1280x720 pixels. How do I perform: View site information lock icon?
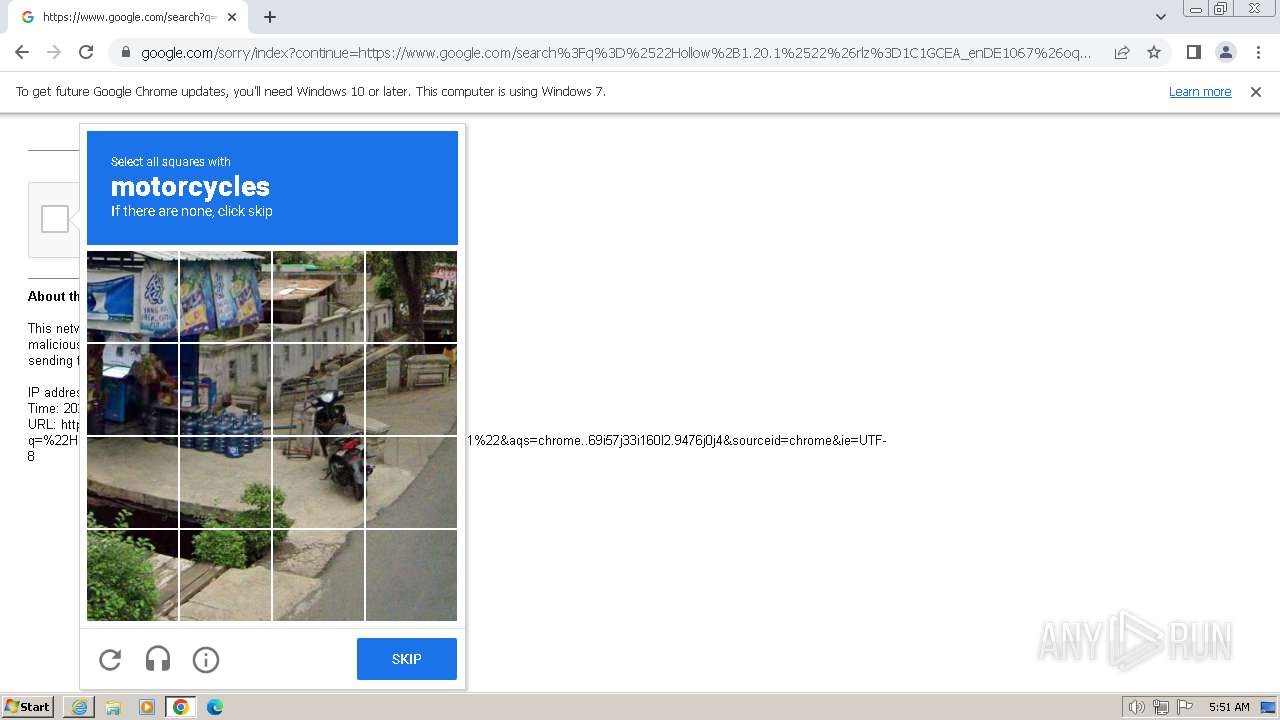coord(125,53)
